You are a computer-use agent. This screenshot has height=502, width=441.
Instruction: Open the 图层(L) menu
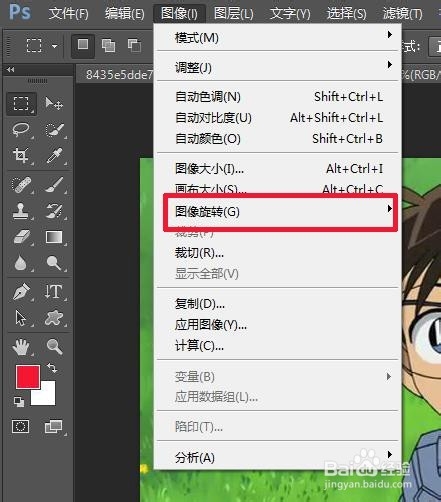pyautogui.click(x=234, y=13)
